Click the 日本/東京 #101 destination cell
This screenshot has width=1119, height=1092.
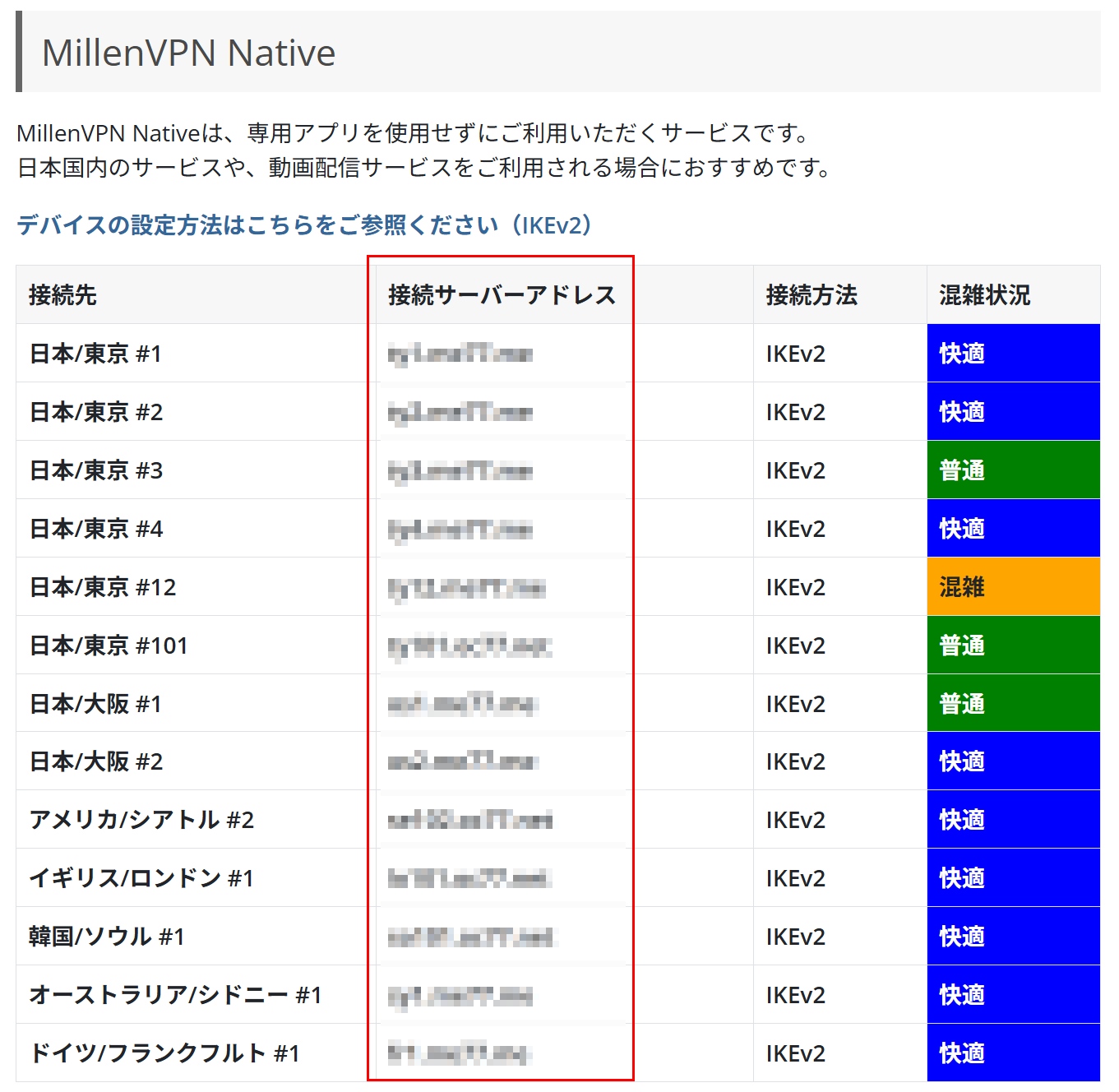point(109,645)
